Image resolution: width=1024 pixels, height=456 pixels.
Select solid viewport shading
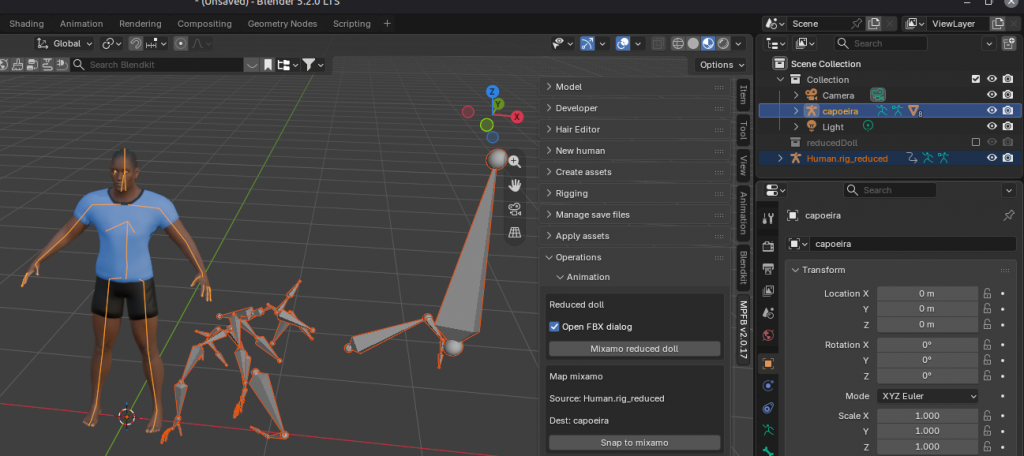click(693, 44)
